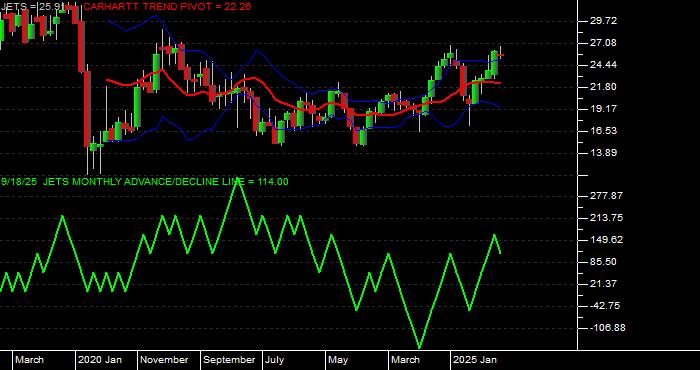Screen dimensions: 700x370
Task: Click the JETS = 25.9 price label
Action: click(x=32, y=7)
